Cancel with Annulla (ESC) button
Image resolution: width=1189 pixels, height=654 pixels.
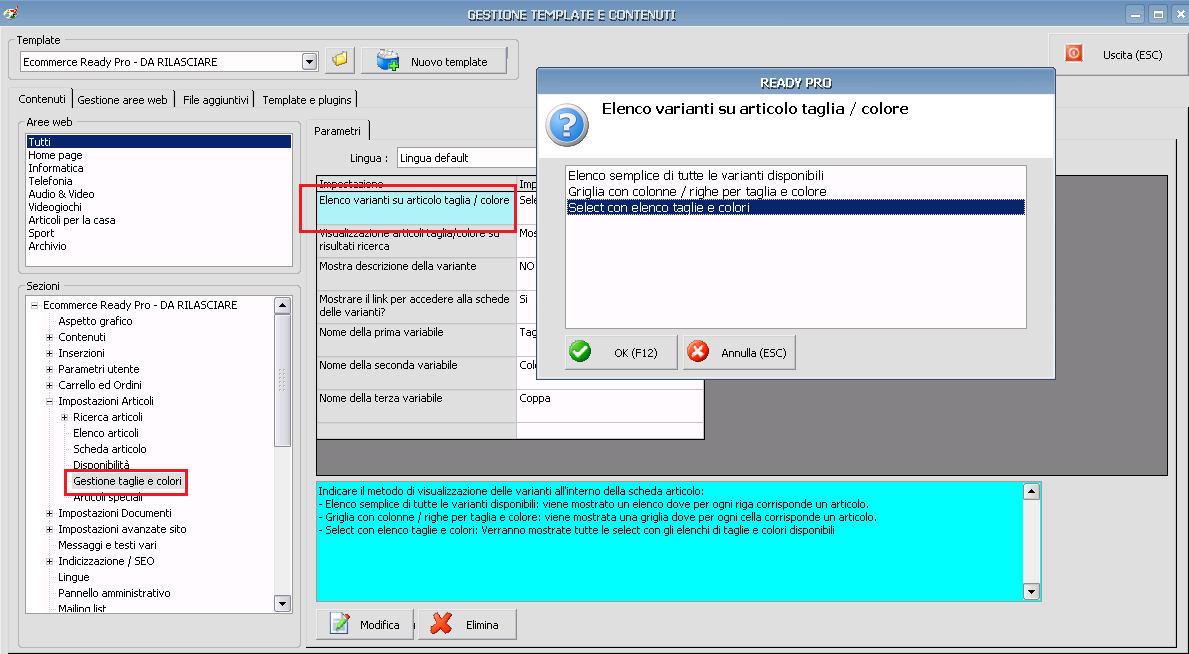739,353
